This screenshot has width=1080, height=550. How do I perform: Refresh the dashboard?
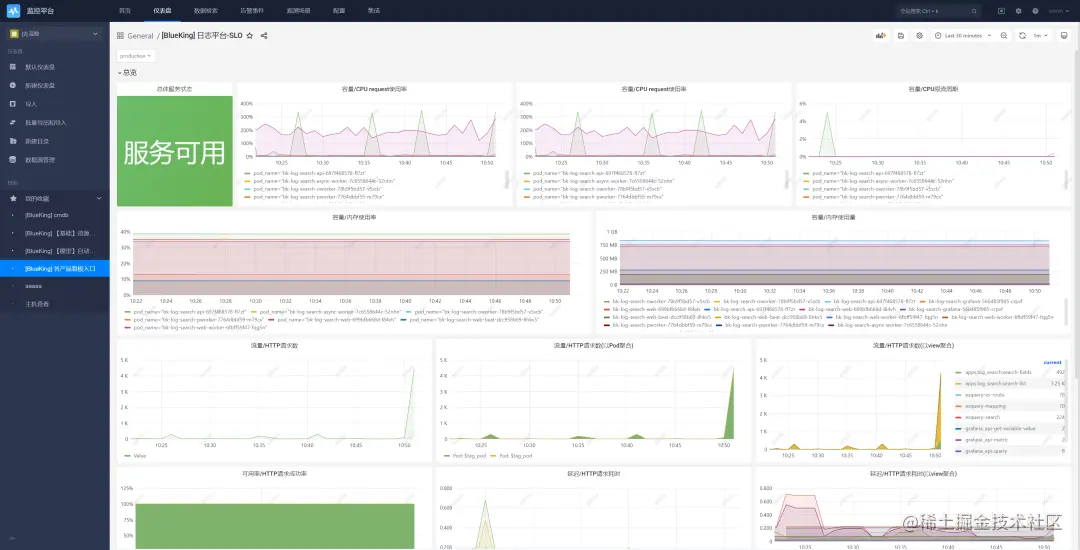coord(1022,36)
